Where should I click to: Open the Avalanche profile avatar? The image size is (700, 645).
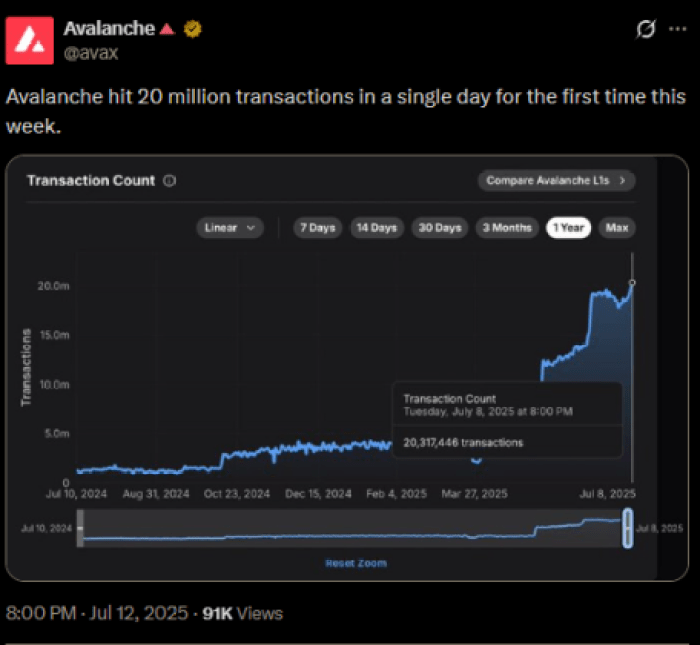29,41
